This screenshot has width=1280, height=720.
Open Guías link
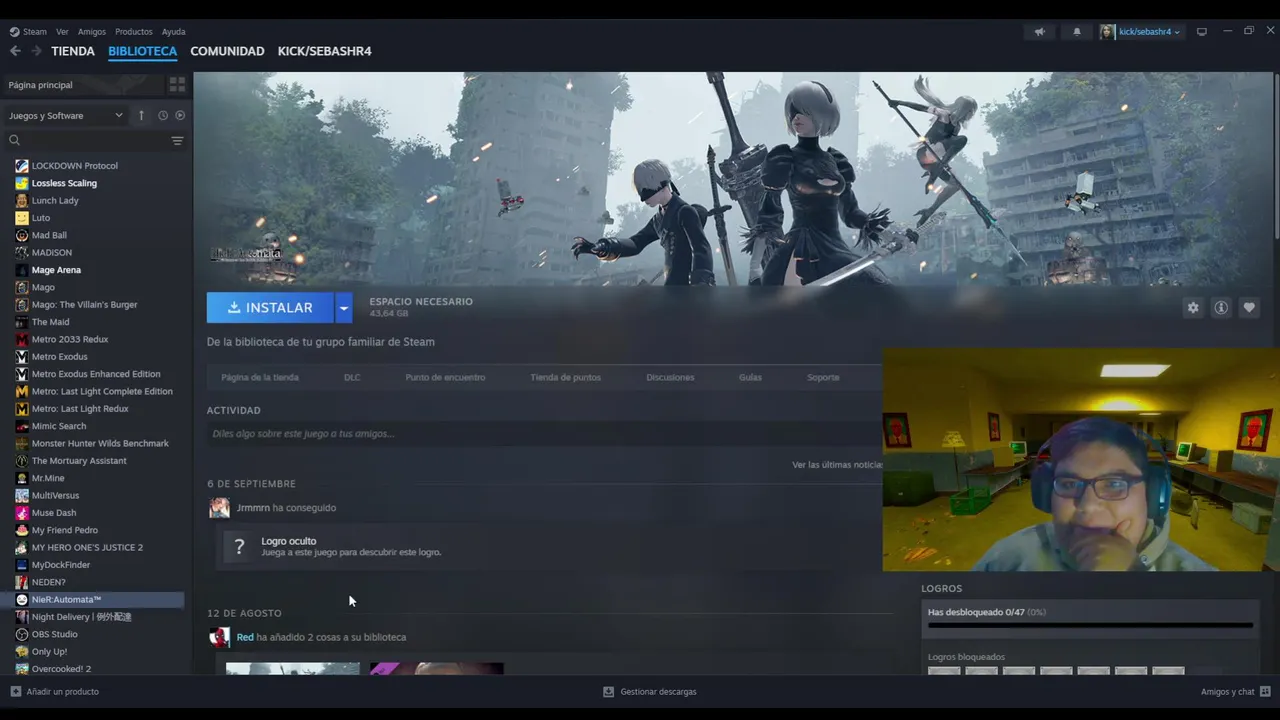pos(750,377)
